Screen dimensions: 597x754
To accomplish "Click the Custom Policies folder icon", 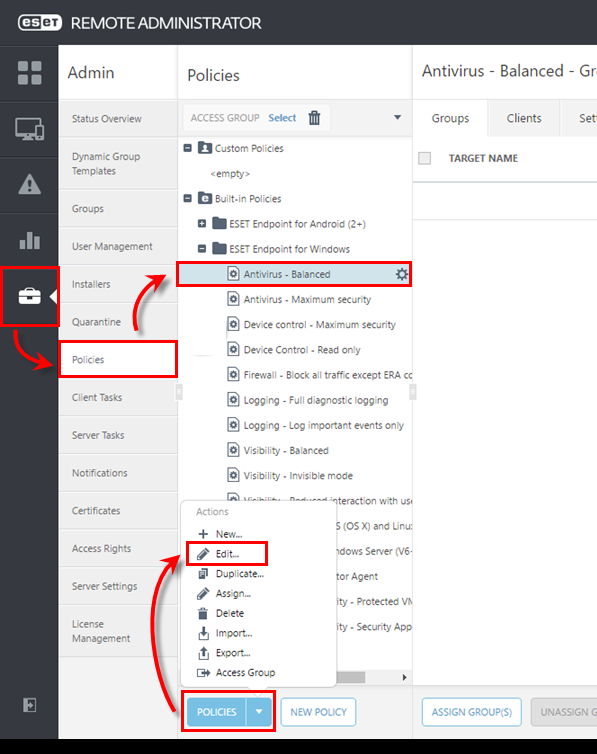I will 205,148.
